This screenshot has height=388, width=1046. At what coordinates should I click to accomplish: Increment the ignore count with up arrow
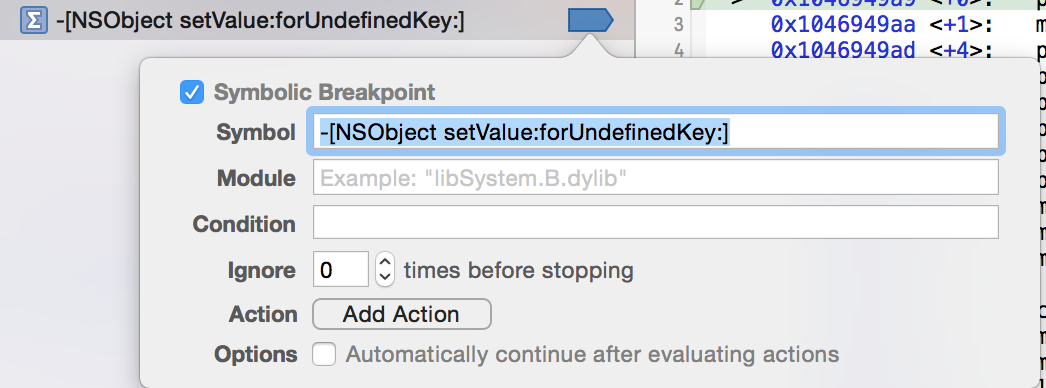(385, 261)
